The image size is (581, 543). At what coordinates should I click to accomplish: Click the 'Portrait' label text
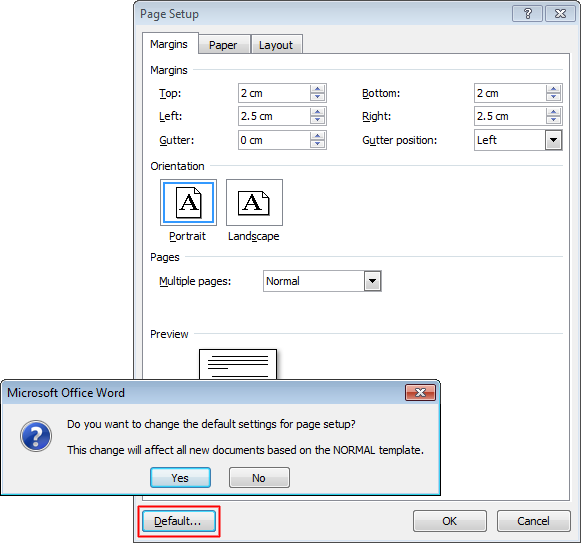[187, 236]
